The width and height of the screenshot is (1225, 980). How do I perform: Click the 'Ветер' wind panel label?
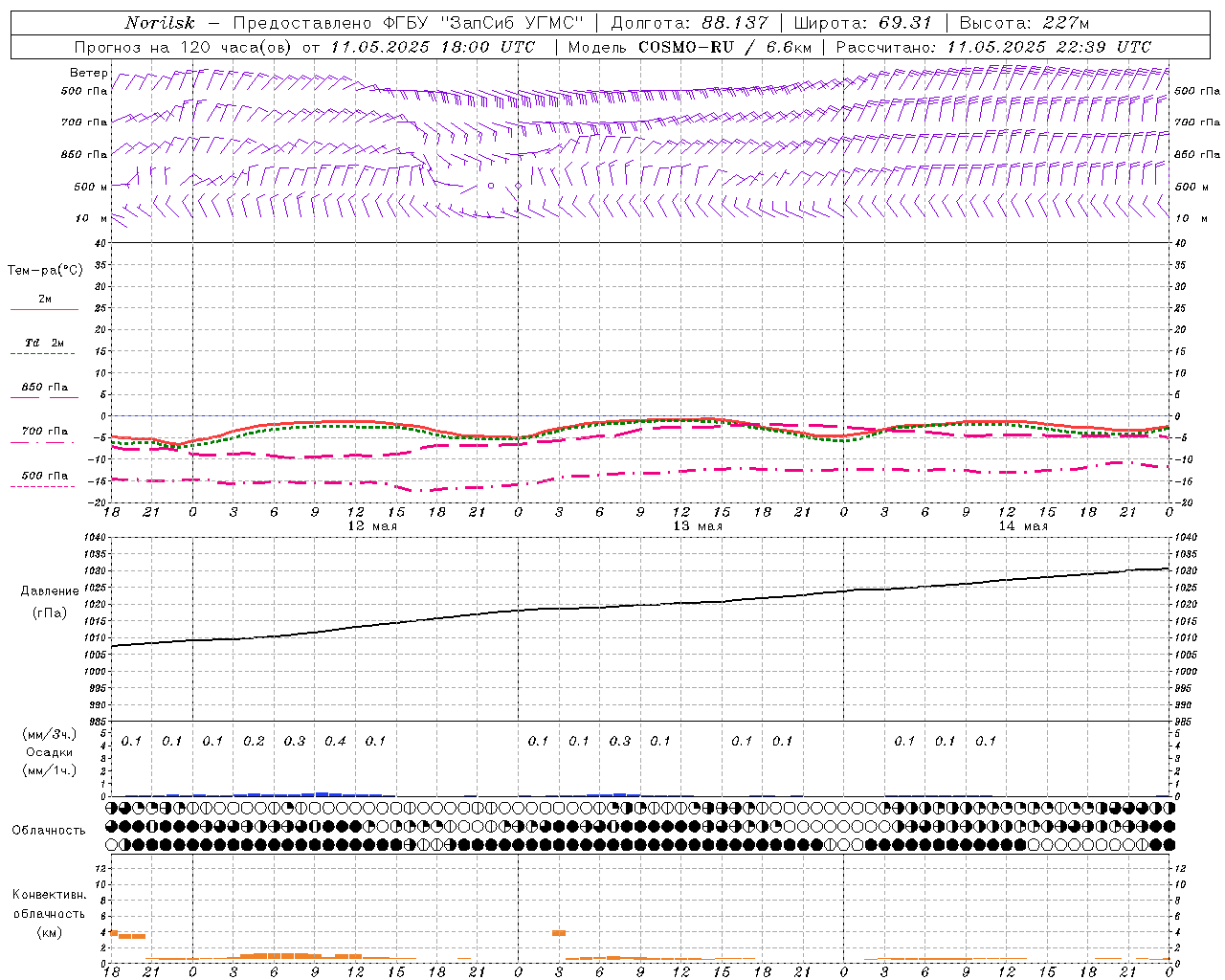(89, 73)
